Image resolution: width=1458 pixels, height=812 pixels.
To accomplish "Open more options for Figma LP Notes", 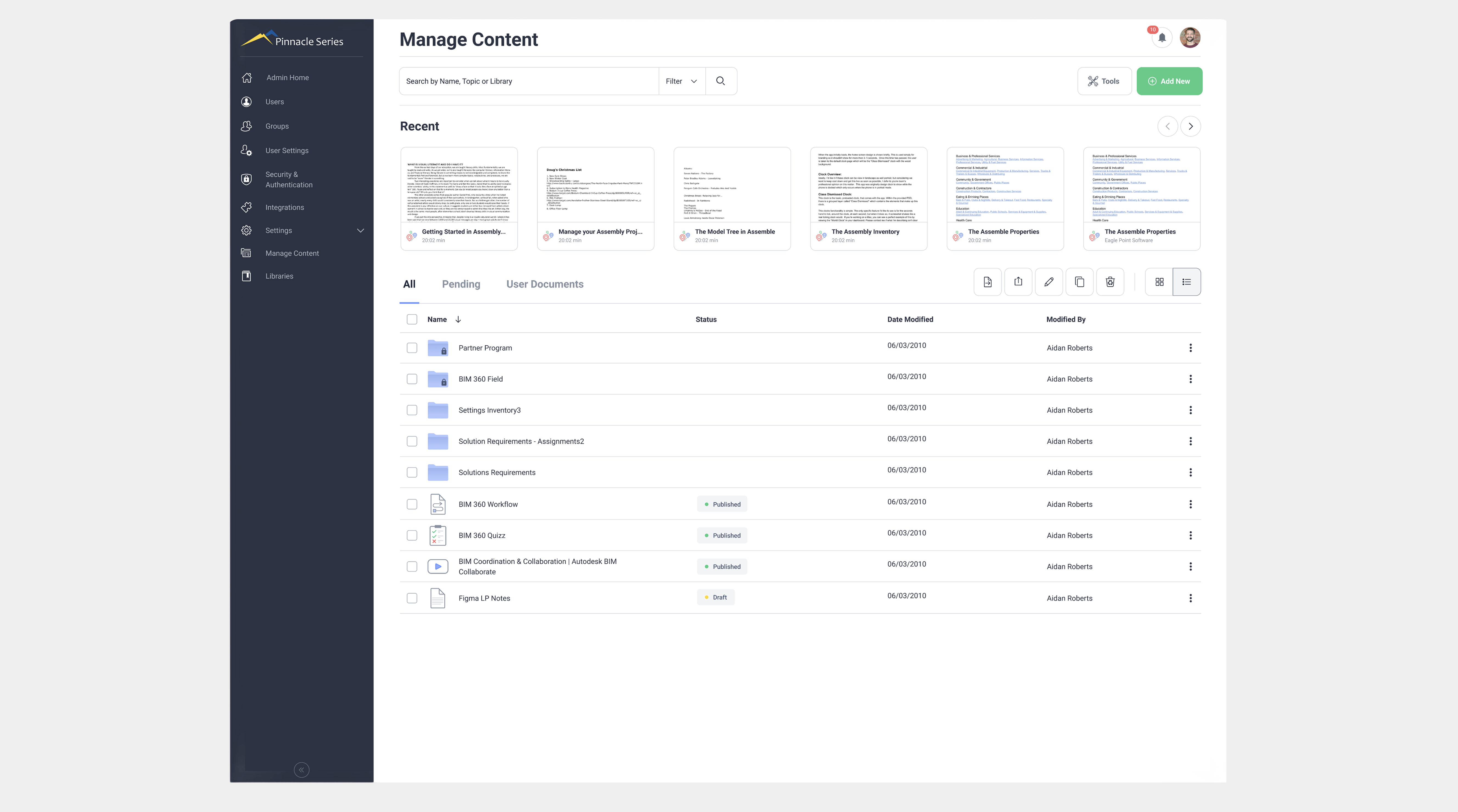I will pos(1190,598).
